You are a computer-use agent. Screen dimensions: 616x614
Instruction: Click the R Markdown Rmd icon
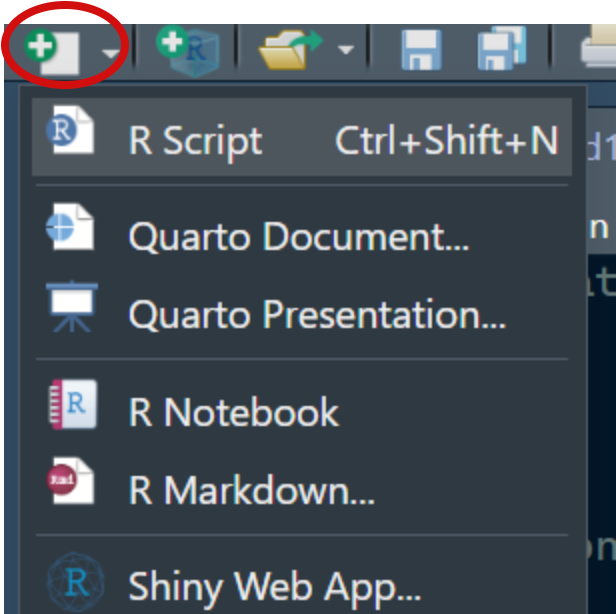(x=71, y=481)
